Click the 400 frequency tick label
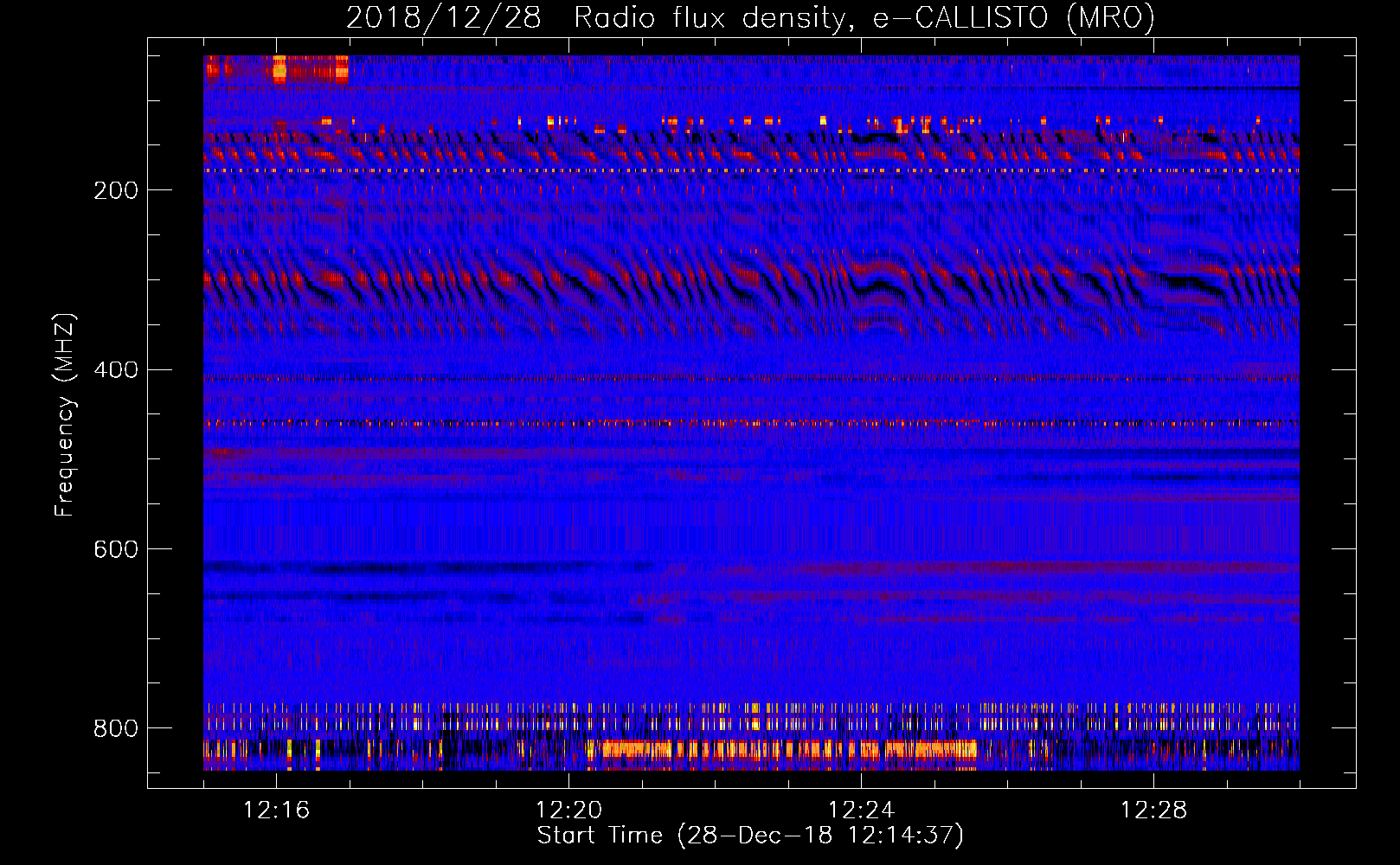The width and height of the screenshot is (1400, 865). (x=116, y=370)
